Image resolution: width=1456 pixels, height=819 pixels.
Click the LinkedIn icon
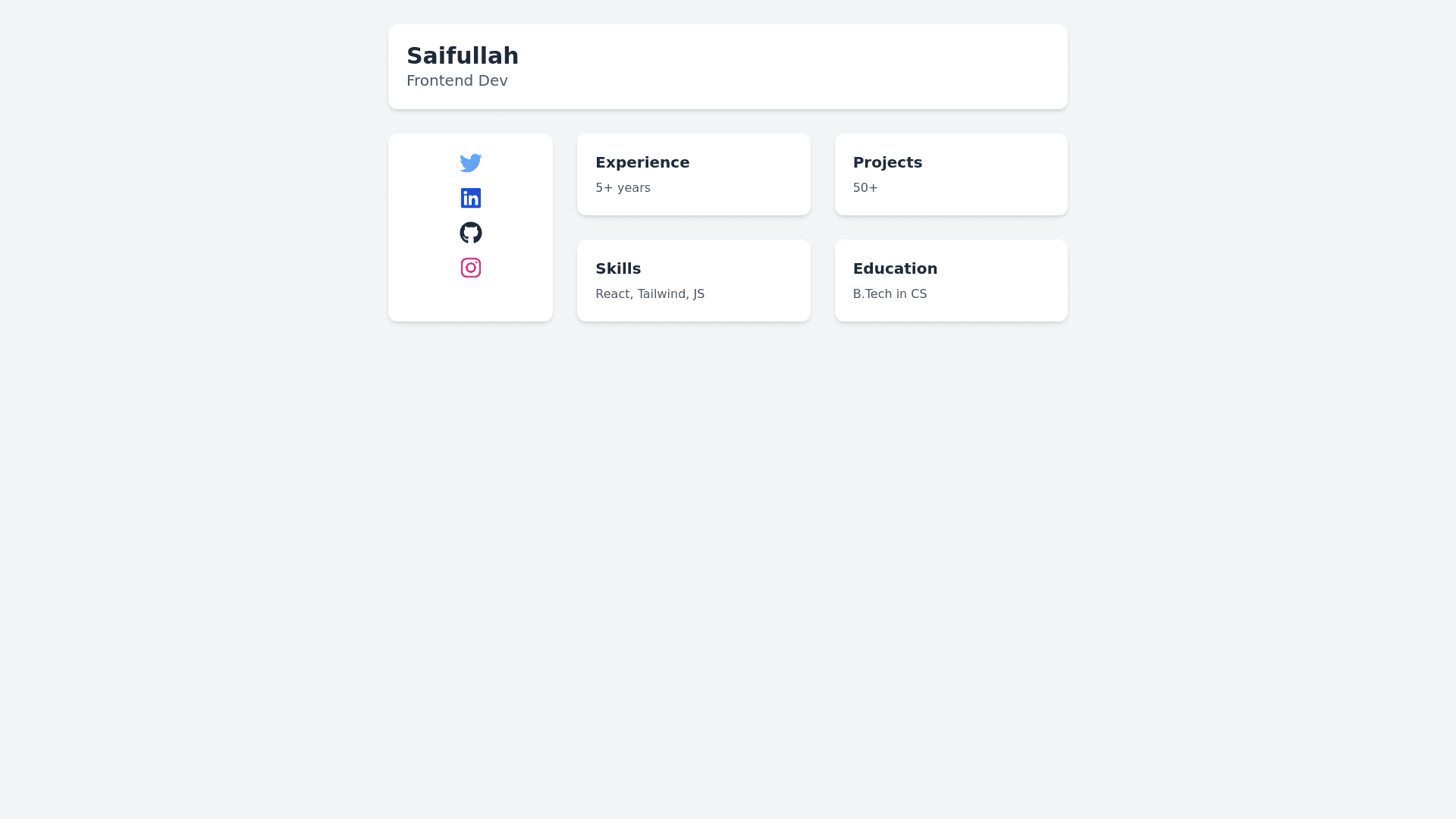click(x=470, y=198)
